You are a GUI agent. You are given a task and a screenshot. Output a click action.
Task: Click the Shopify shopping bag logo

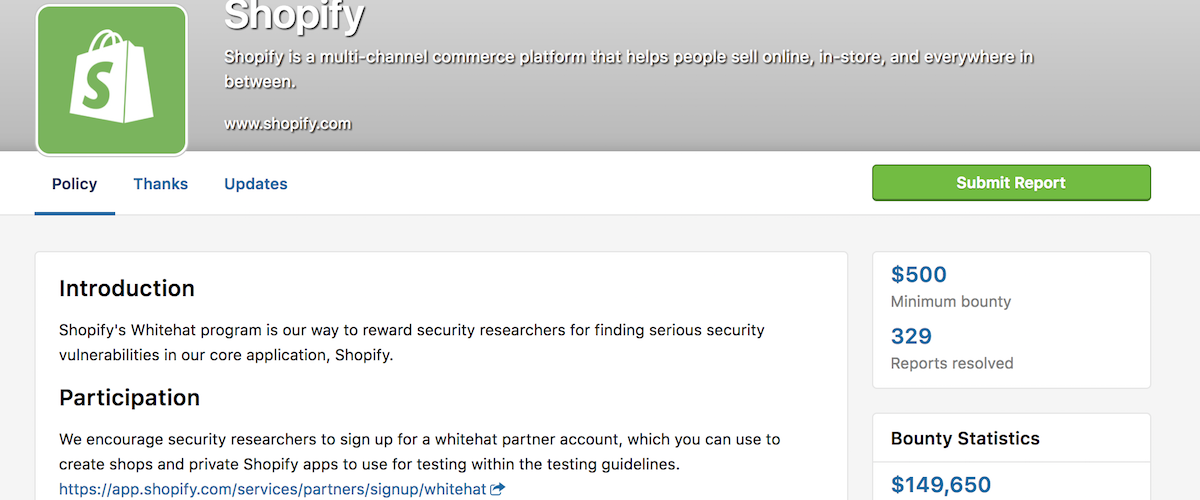112,80
